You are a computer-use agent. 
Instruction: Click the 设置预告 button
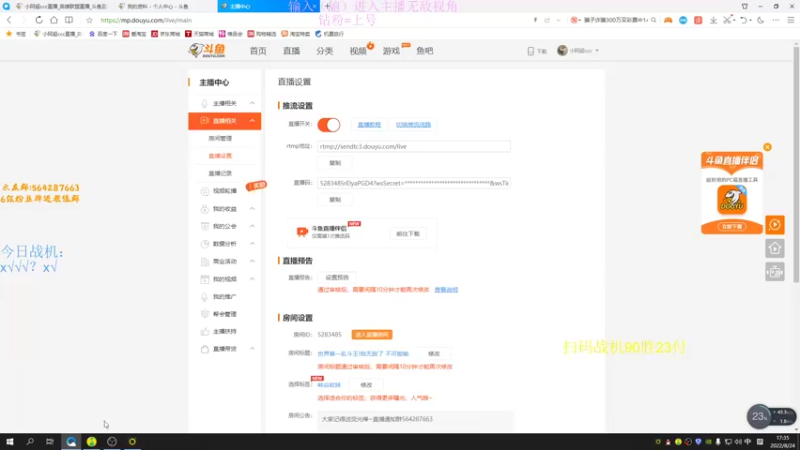point(337,278)
